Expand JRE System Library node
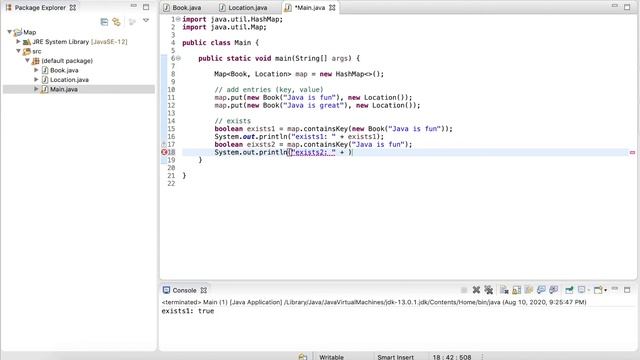This screenshot has height=360, width=640. click(18, 42)
